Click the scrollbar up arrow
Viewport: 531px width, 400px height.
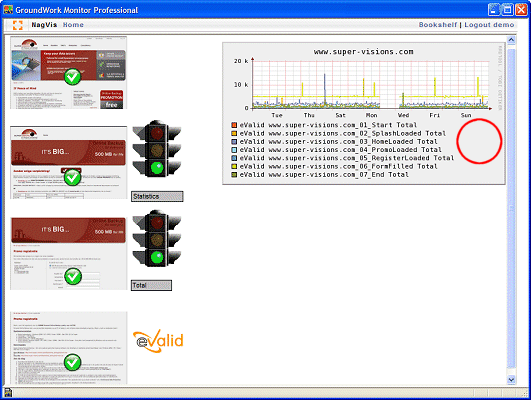[x=511, y=40]
